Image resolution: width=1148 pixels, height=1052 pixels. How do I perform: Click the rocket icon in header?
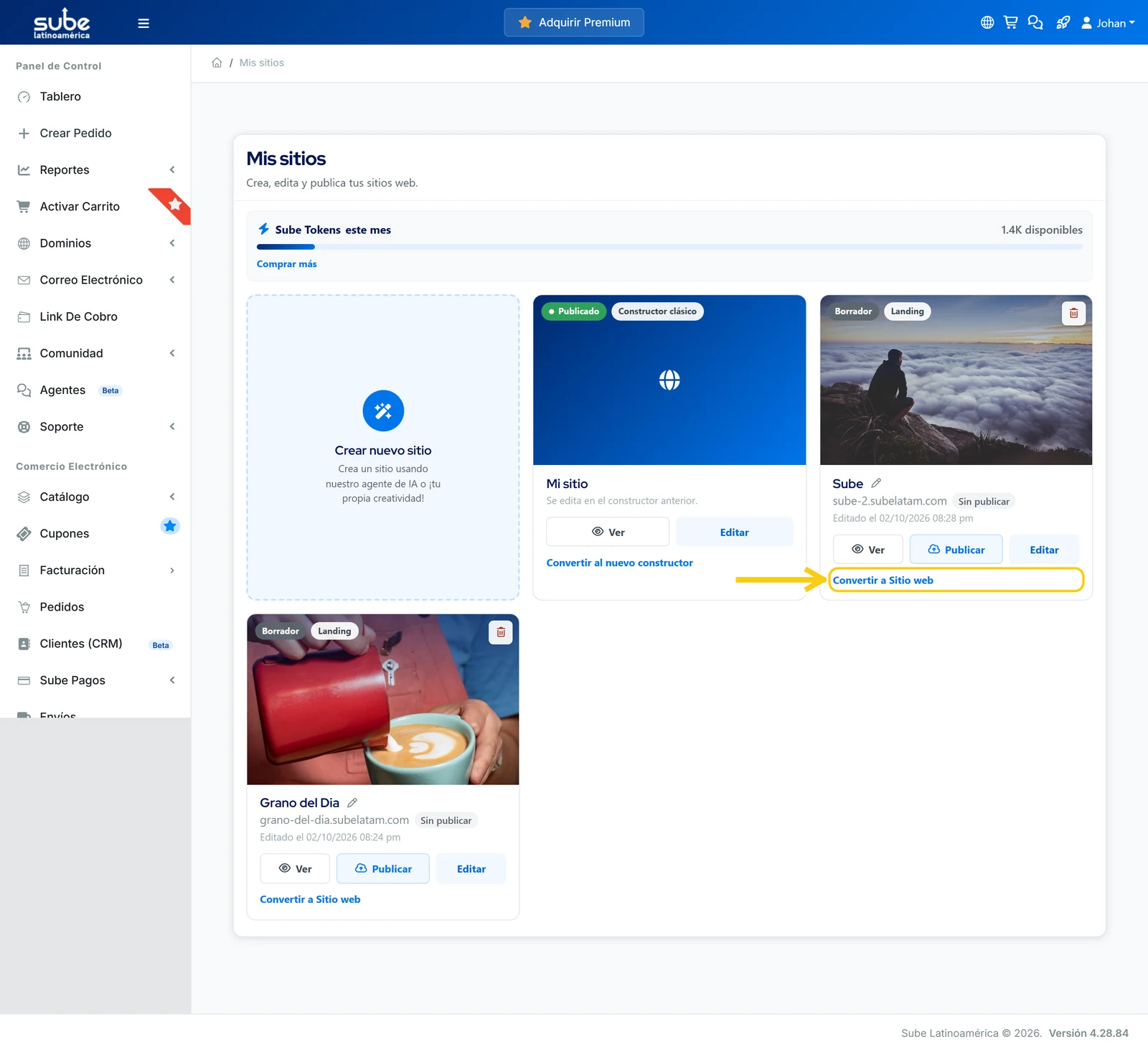(x=1063, y=22)
